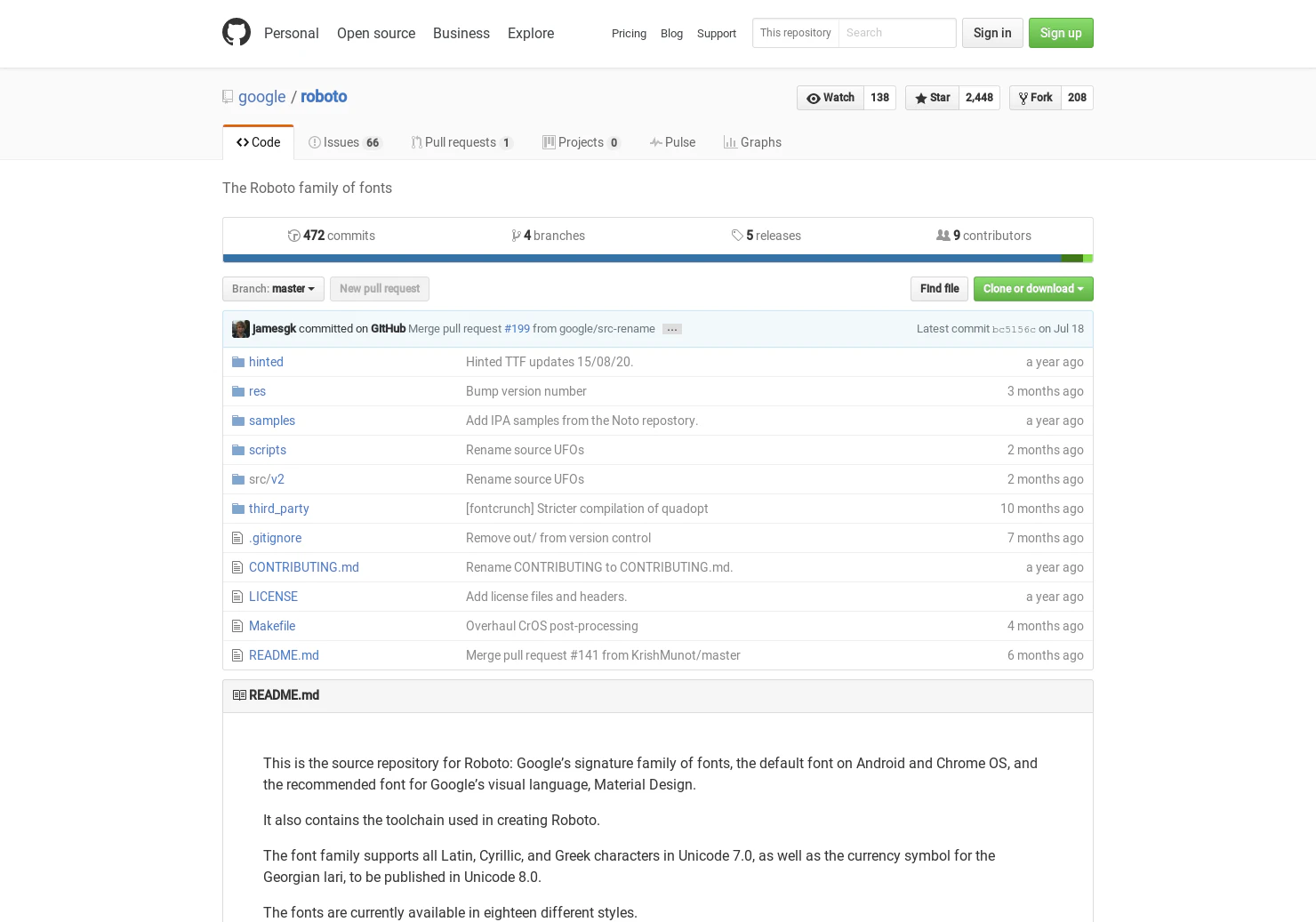Click jamesgk's avatar thumbnail
1316x922 pixels.
(241, 329)
